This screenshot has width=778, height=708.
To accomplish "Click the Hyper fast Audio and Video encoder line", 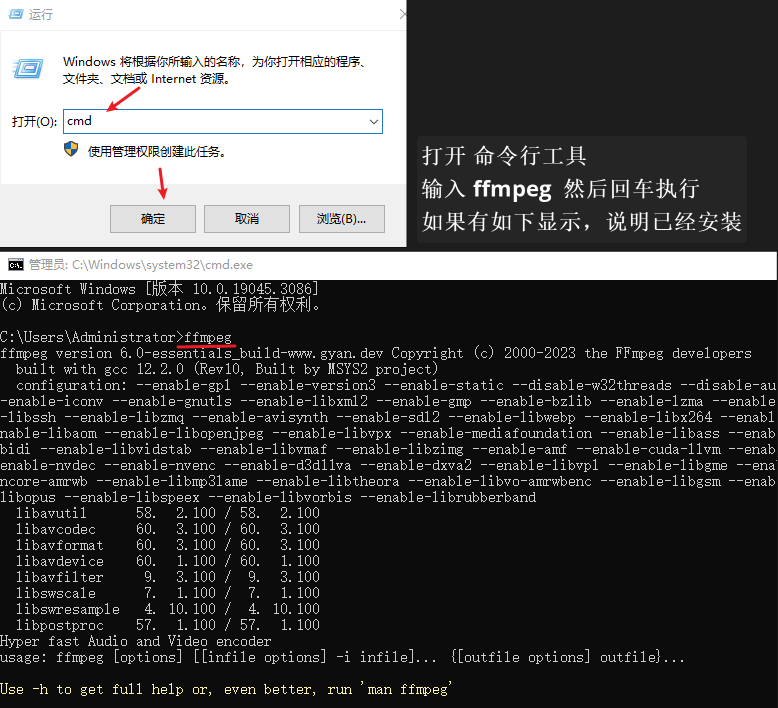I will click(135, 641).
